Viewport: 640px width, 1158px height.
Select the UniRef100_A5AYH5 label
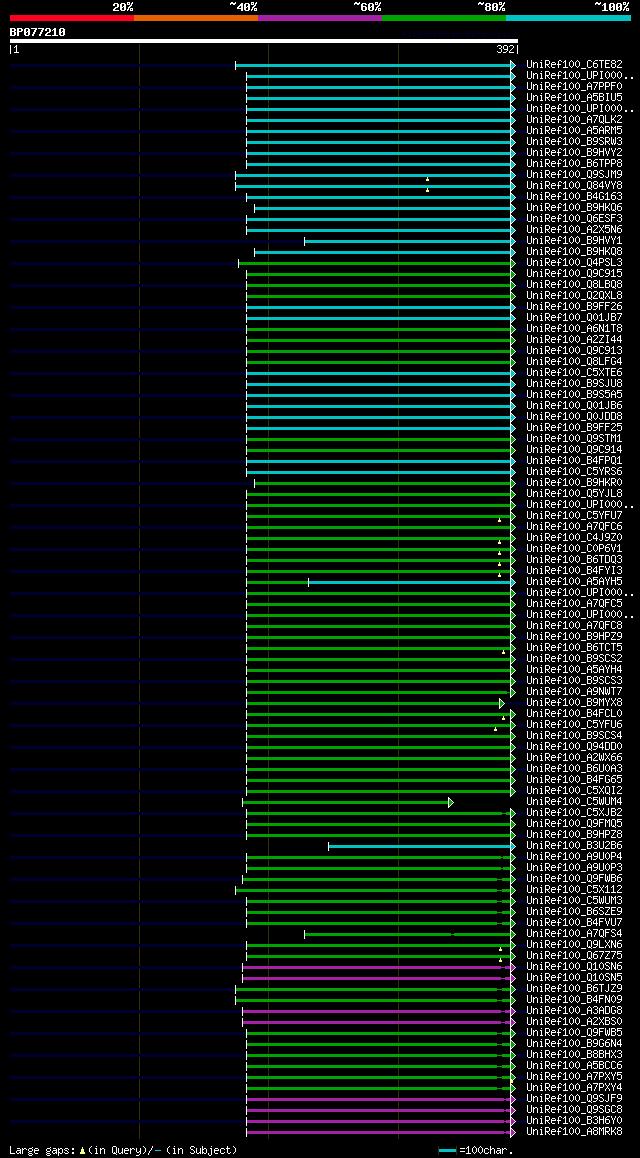click(574, 582)
